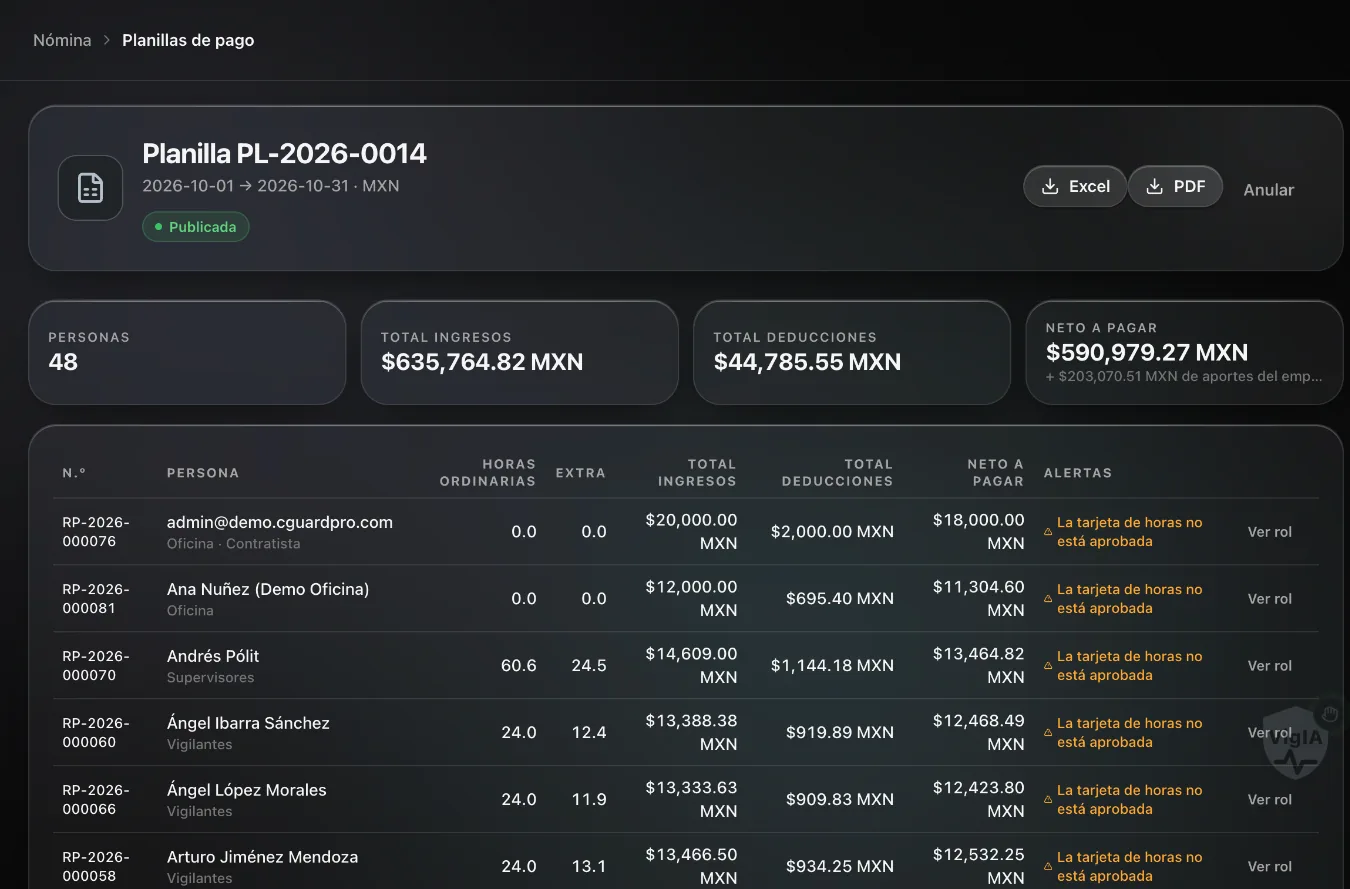Open Ver rol for Andrés Pólit
The height and width of the screenshot is (889, 1350).
click(x=1270, y=666)
